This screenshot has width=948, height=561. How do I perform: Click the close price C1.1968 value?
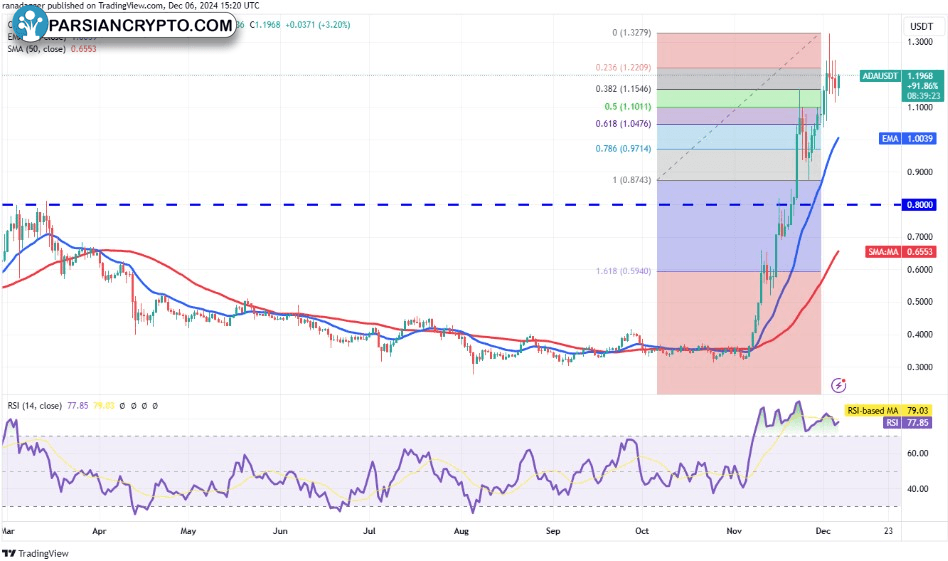click(265, 25)
